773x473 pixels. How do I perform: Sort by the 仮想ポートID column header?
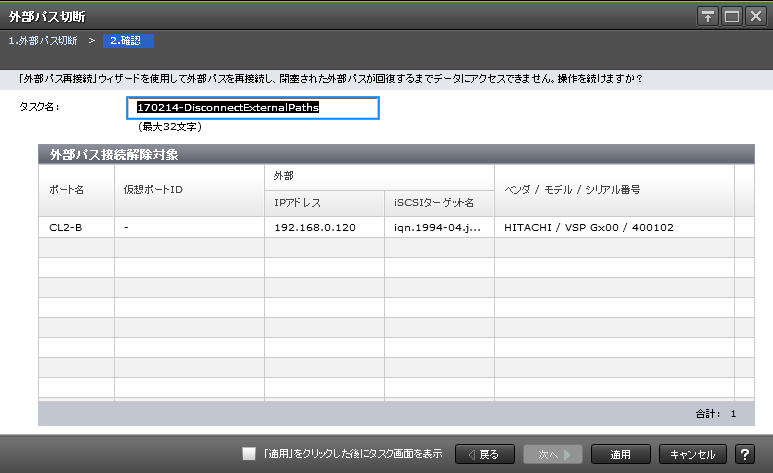pos(189,190)
